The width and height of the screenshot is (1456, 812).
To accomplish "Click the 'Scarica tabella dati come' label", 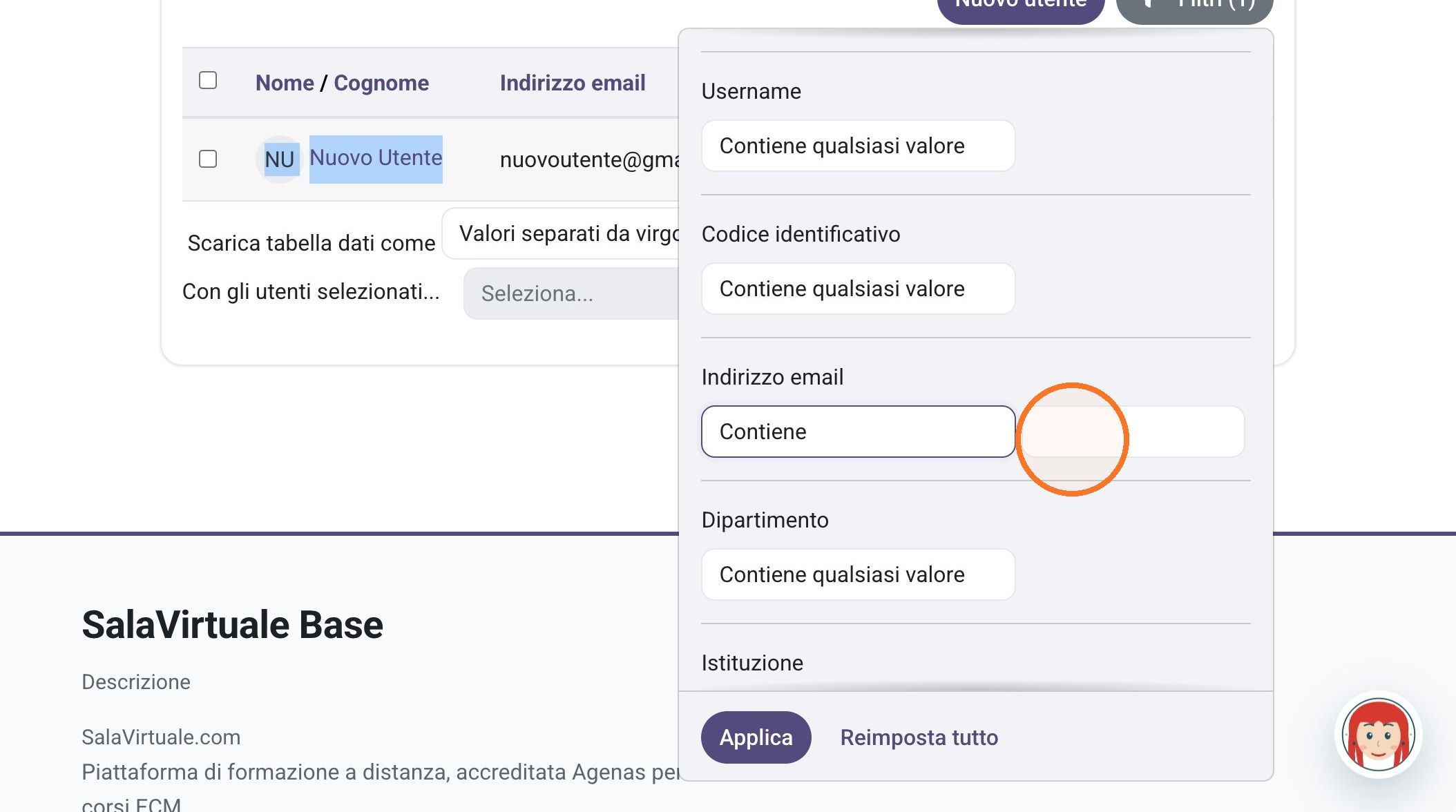I will coord(312,243).
